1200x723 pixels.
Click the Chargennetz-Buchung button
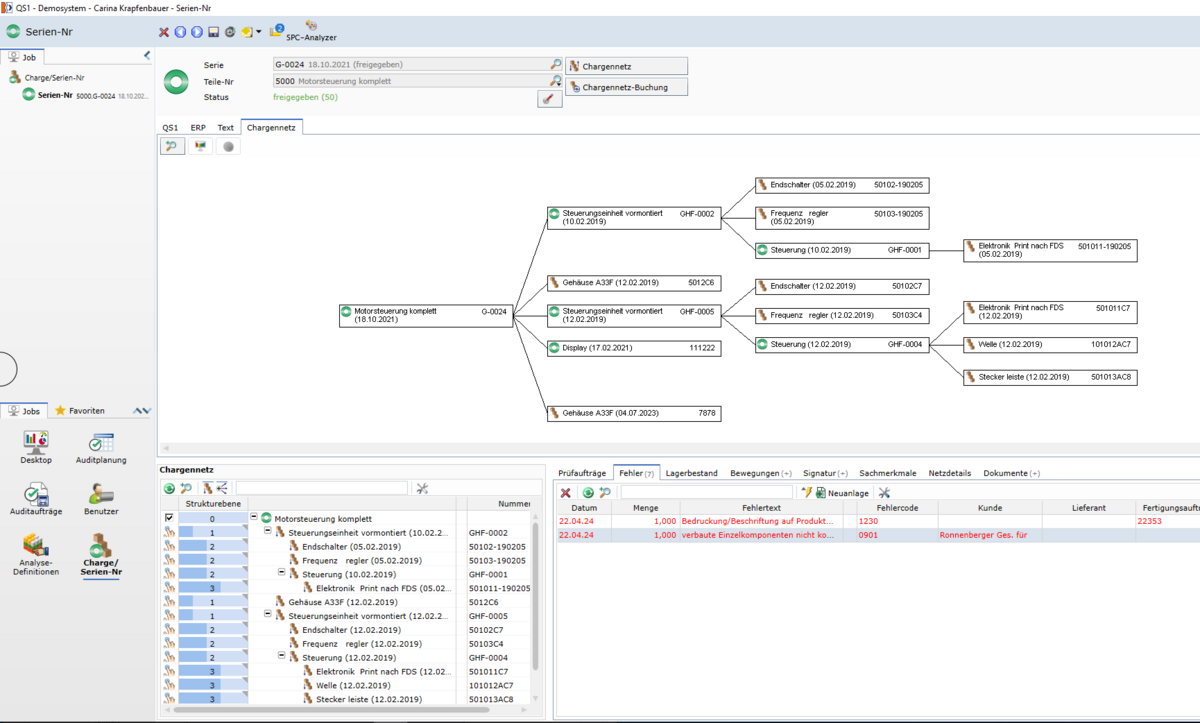(627, 87)
